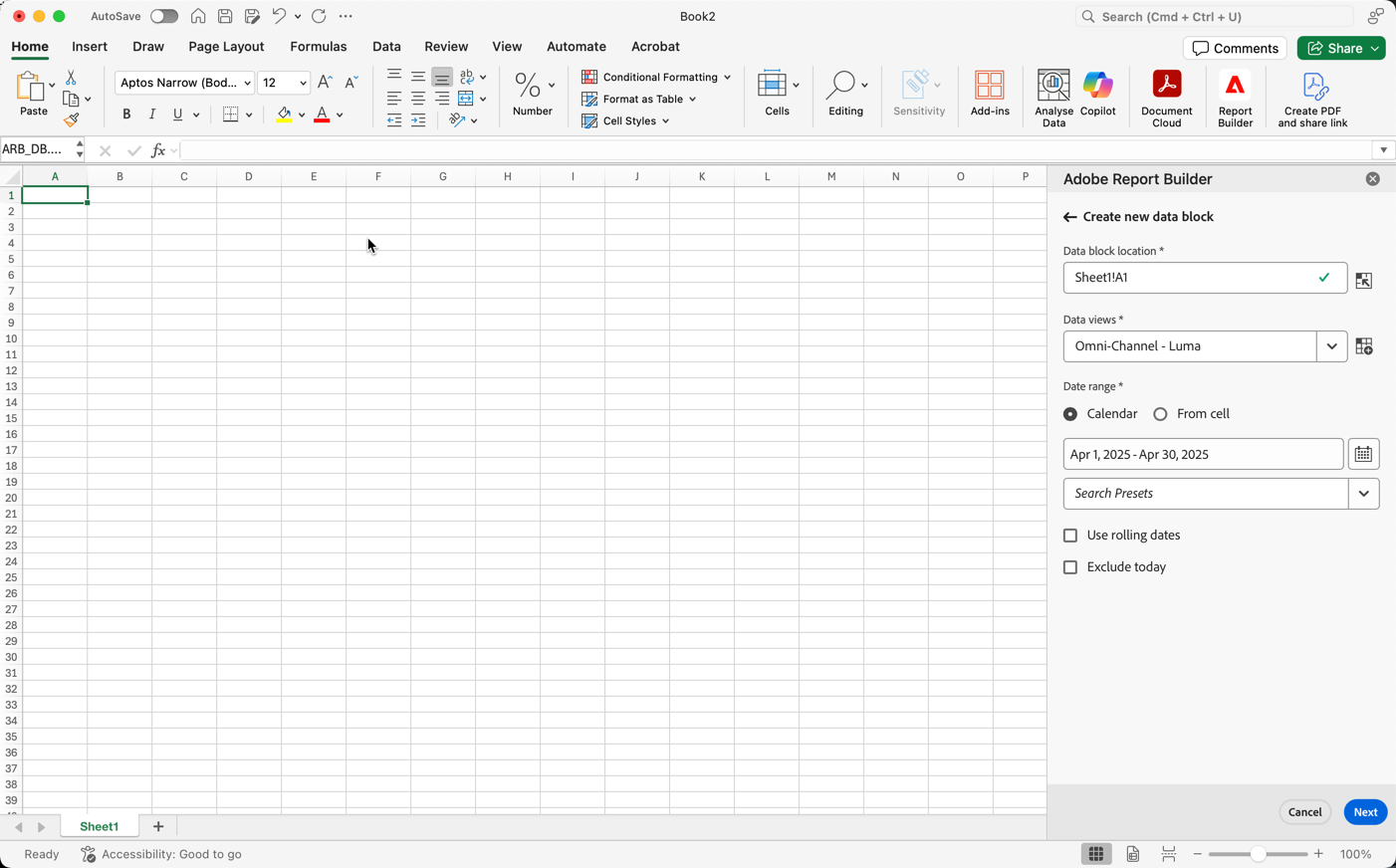This screenshot has width=1396, height=868.
Task: Switch to Page Layout view in status bar
Action: [1133, 854]
